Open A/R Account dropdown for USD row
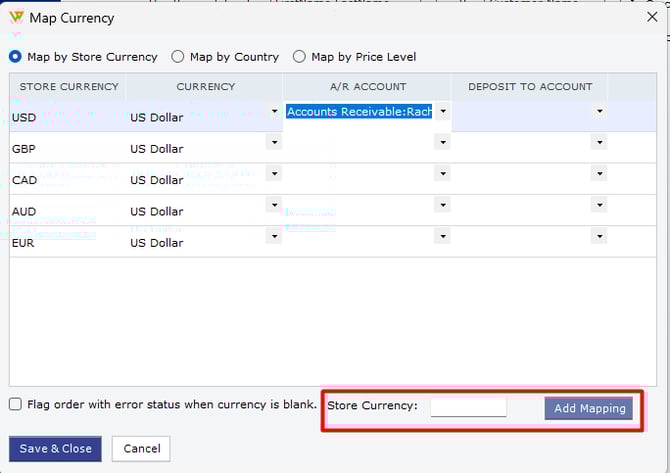Screen dimensions: 670x473 coord(443,111)
